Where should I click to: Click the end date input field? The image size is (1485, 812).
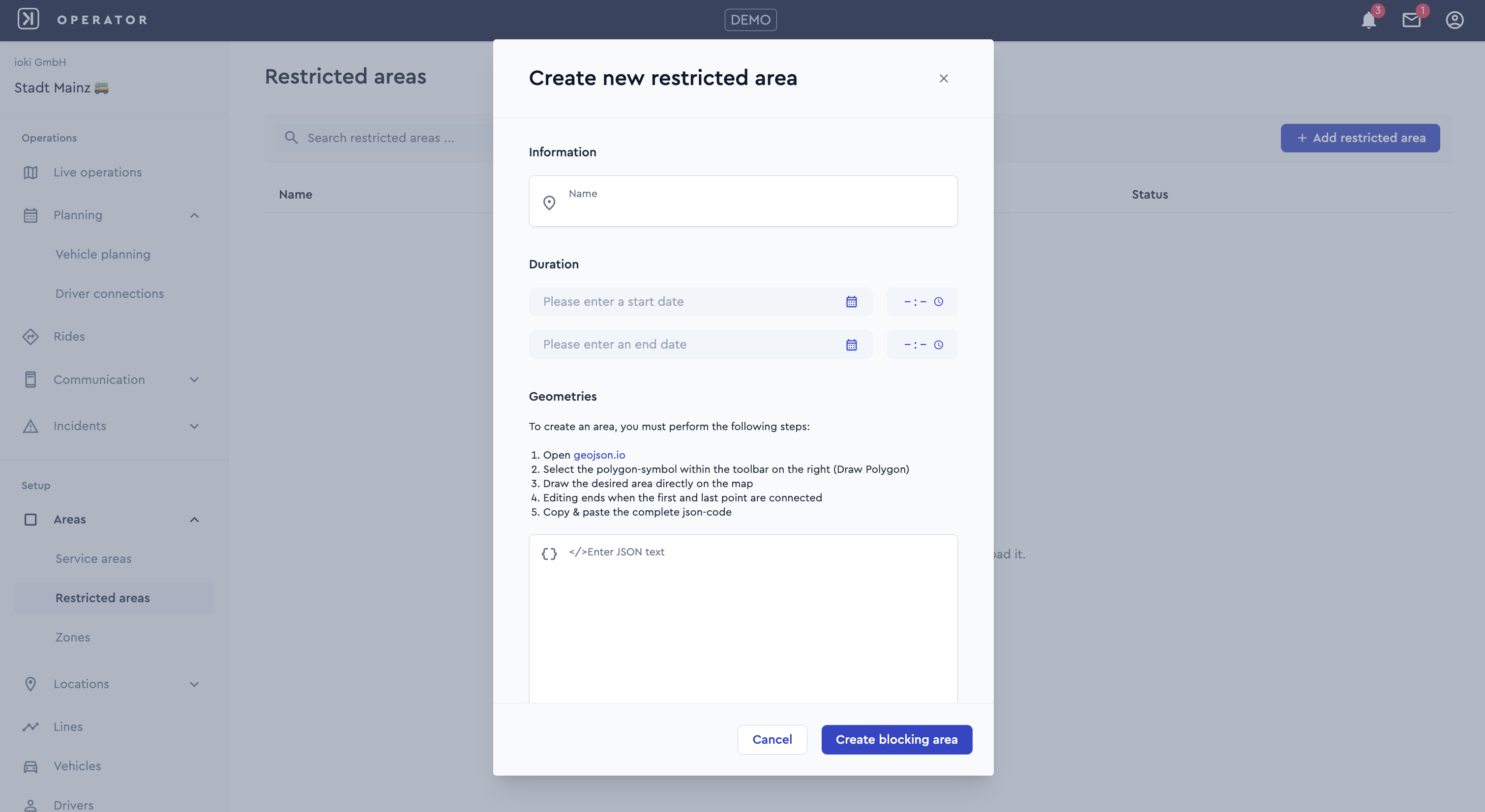(700, 345)
